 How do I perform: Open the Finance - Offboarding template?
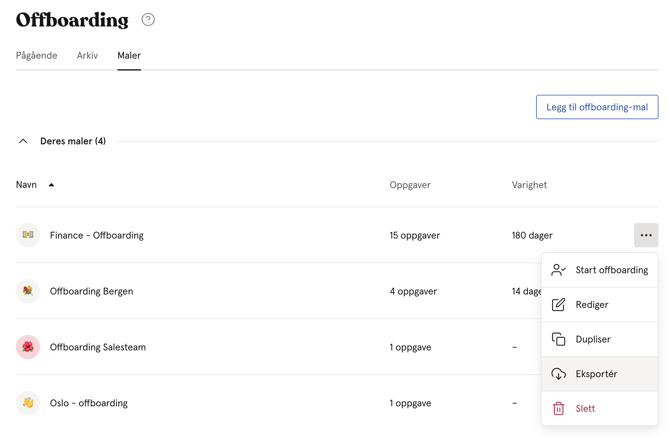pos(97,235)
